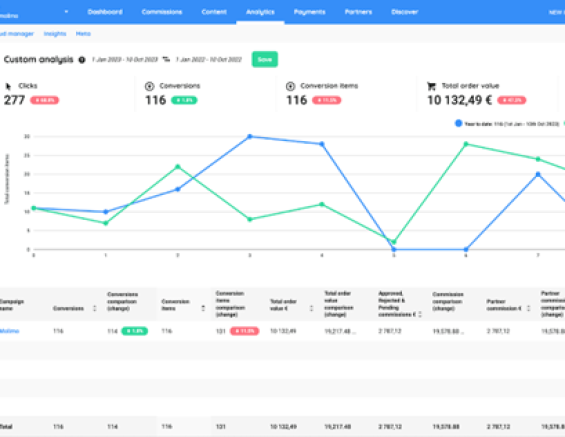Expand the account dropdown arrow in header
Image resolution: width=565 pixels, height=437 pixels.
66,12
